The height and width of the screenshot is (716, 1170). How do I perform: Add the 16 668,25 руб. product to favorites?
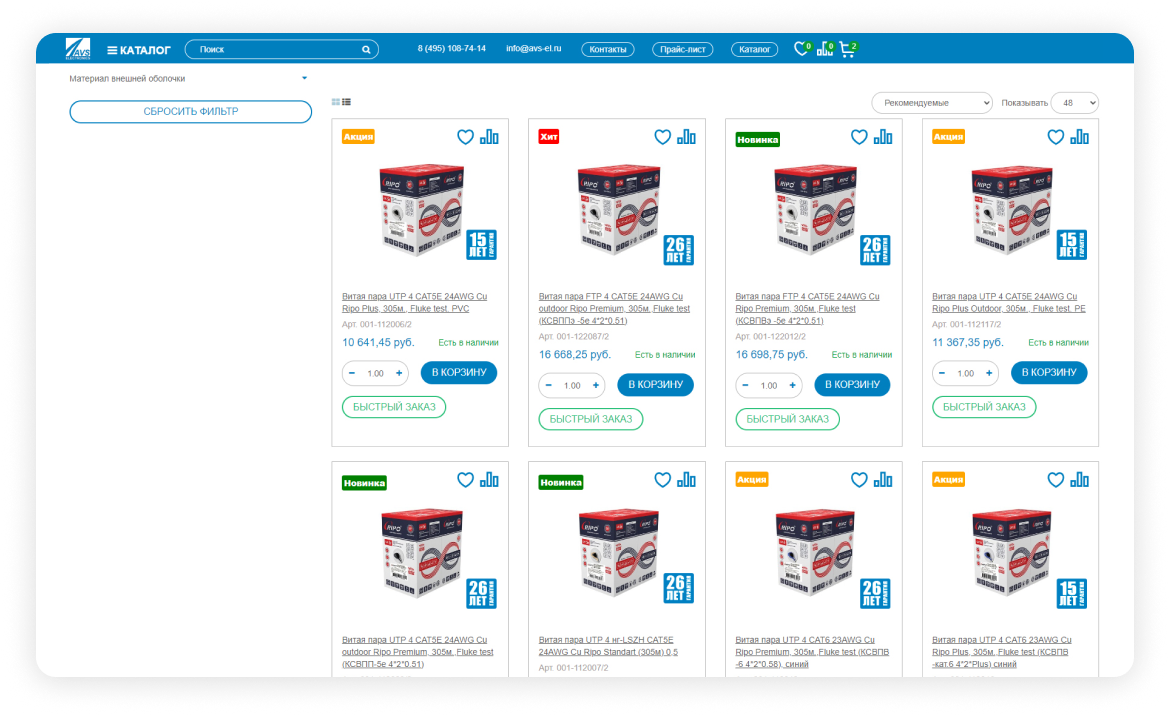click(x=662, y=137)
